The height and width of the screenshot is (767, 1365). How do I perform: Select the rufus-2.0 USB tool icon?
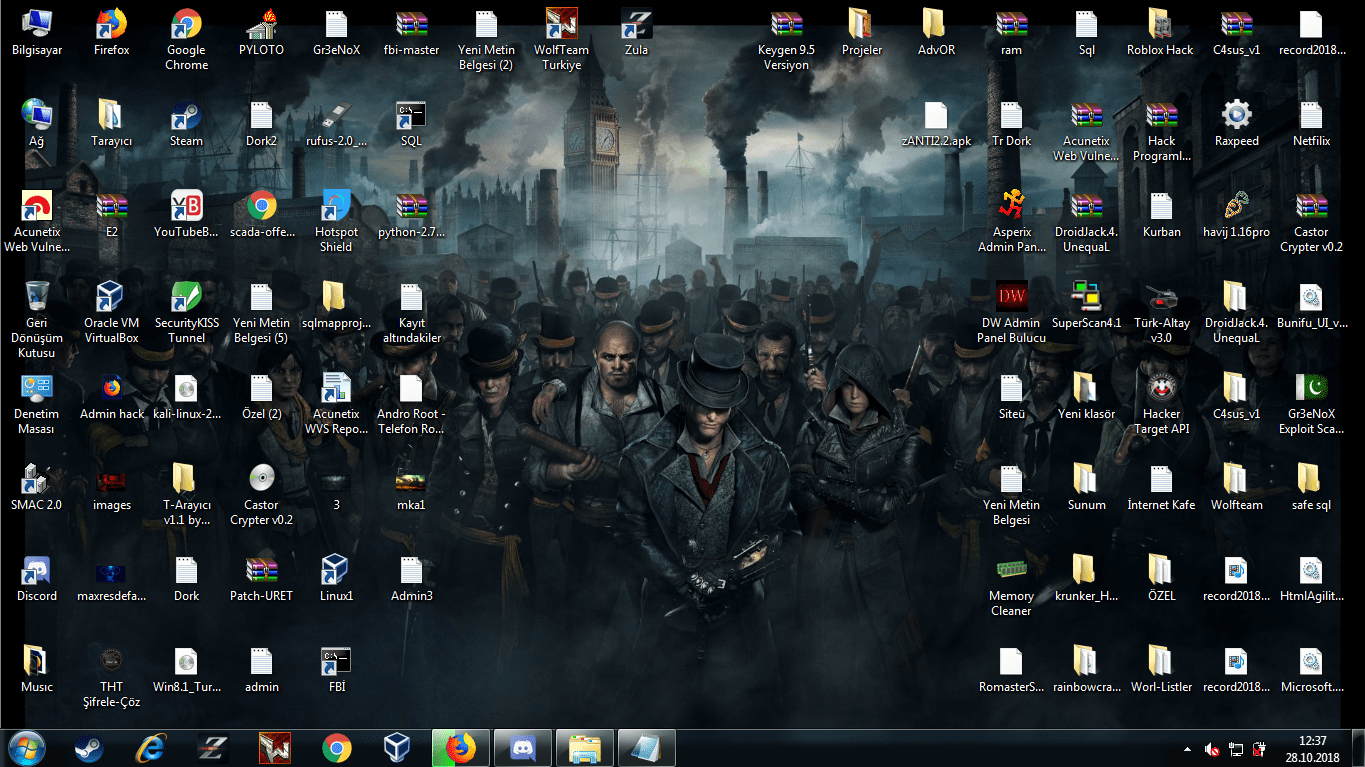tap(337, 124)
